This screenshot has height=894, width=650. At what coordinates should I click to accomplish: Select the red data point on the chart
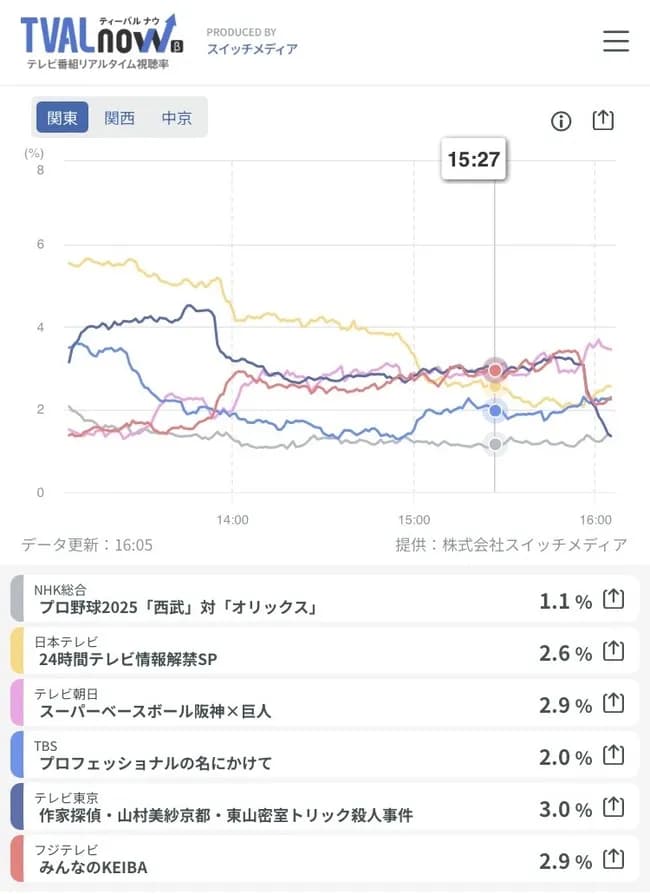click(x=495, y=369)
